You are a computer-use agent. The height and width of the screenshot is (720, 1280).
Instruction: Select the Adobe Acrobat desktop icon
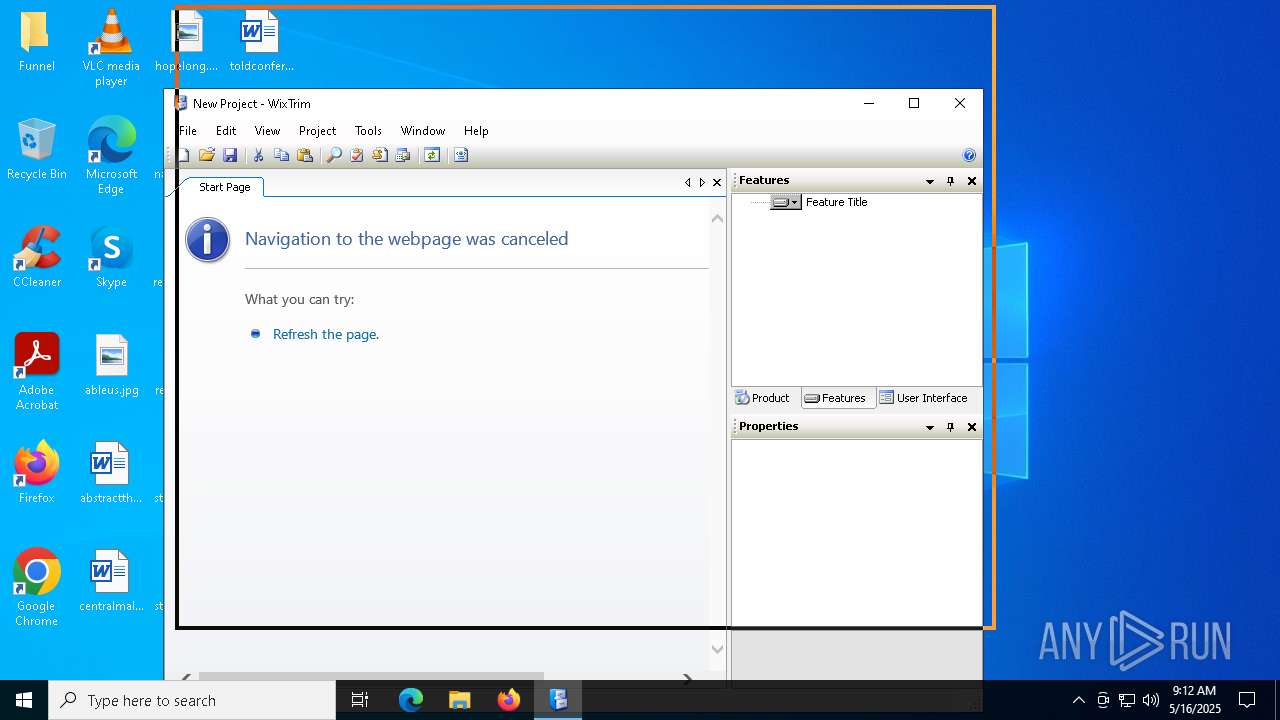[37, 372]
